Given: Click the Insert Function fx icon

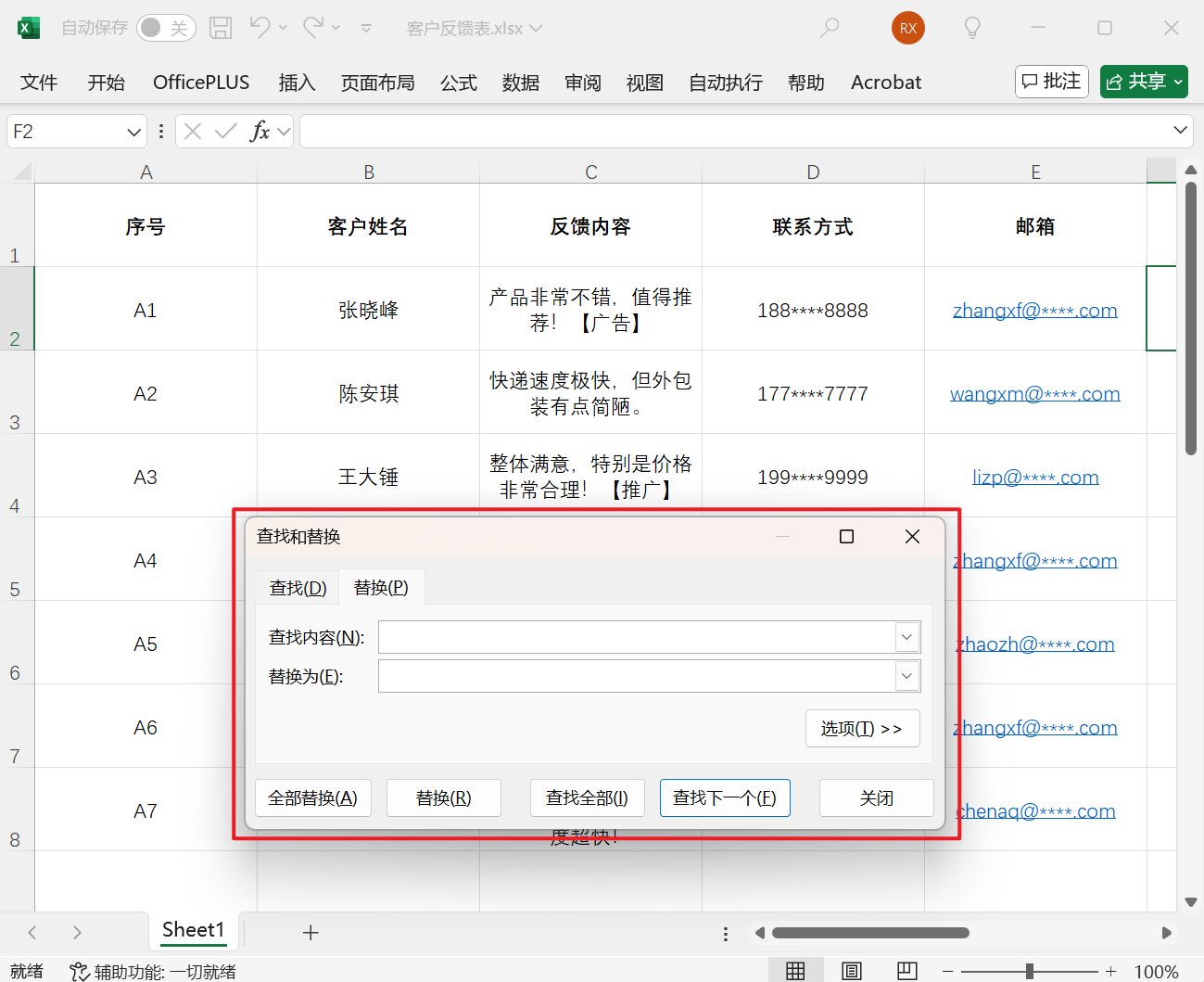Looking at the screenshot, I should tap(260, 131).
